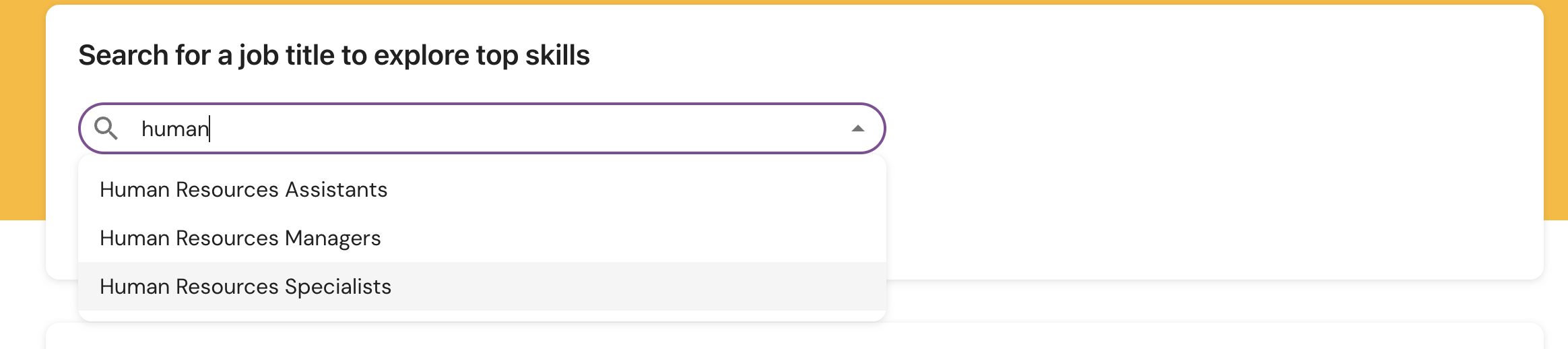Click the word "Specialists" in the last suggestion
This screenshot has width=1568, height=349.
[338, 287]
